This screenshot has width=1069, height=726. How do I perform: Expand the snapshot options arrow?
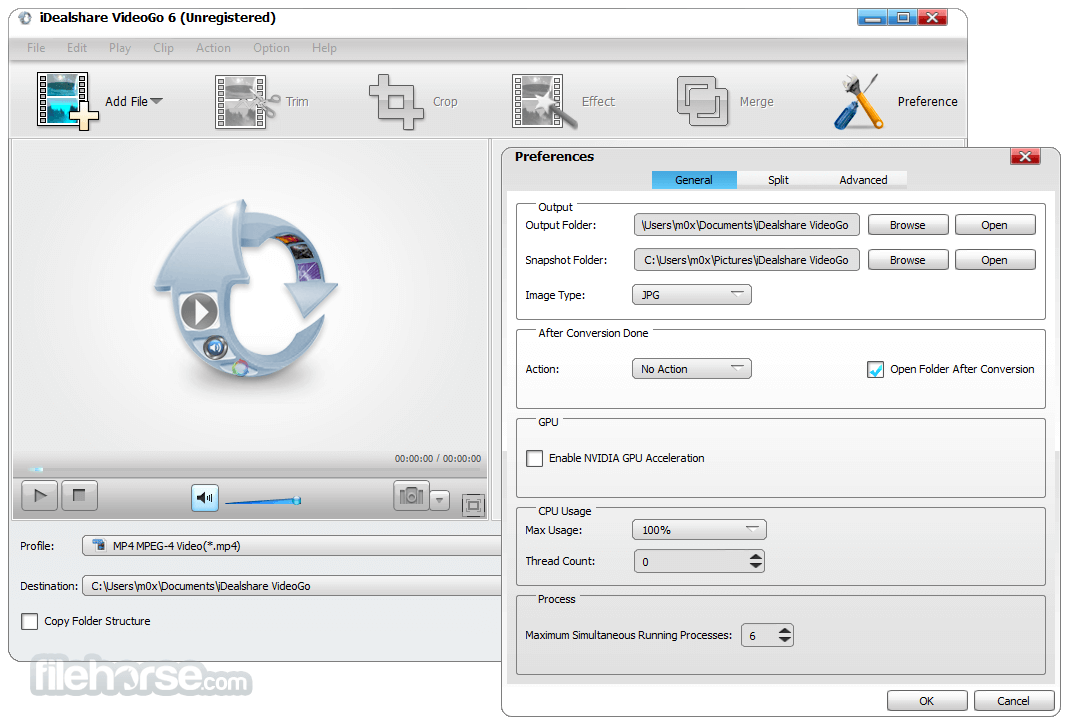coord(440,500)
